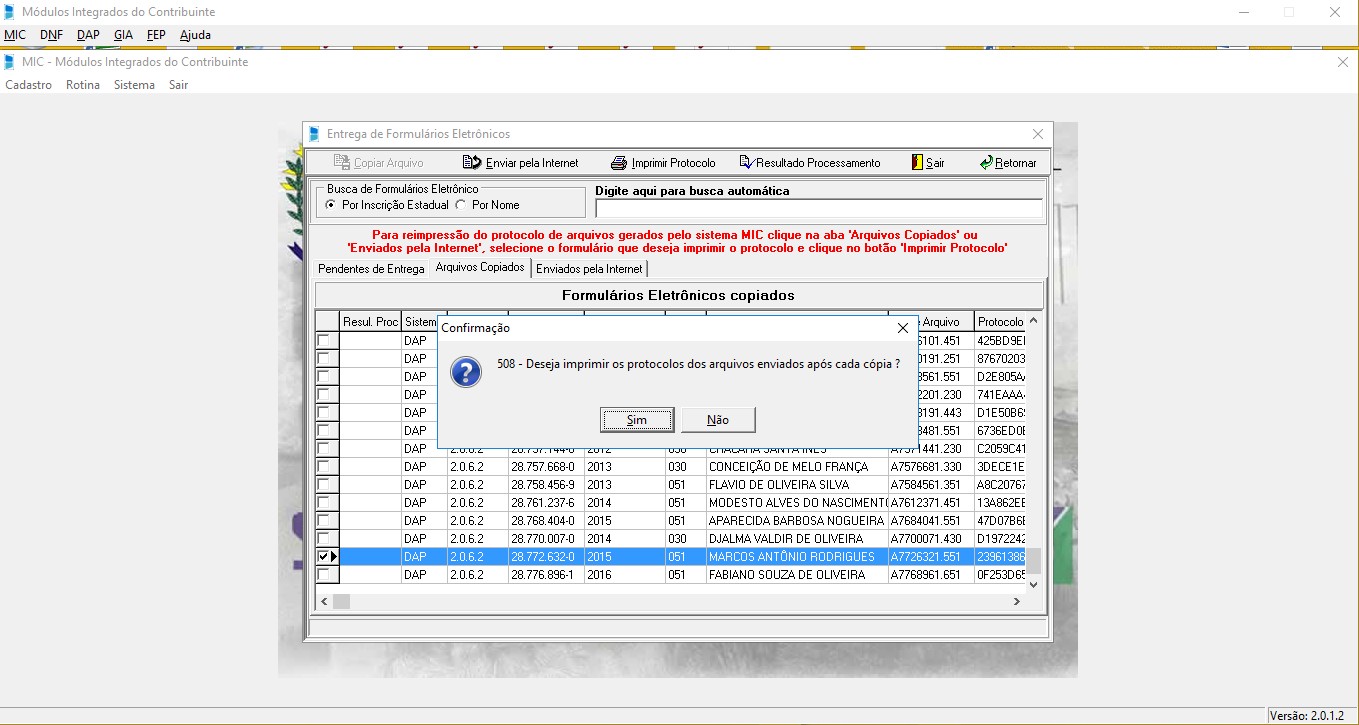Screen dimensions: 1359x725
Task: Click the Protocolo column header
Action: 1000,322
